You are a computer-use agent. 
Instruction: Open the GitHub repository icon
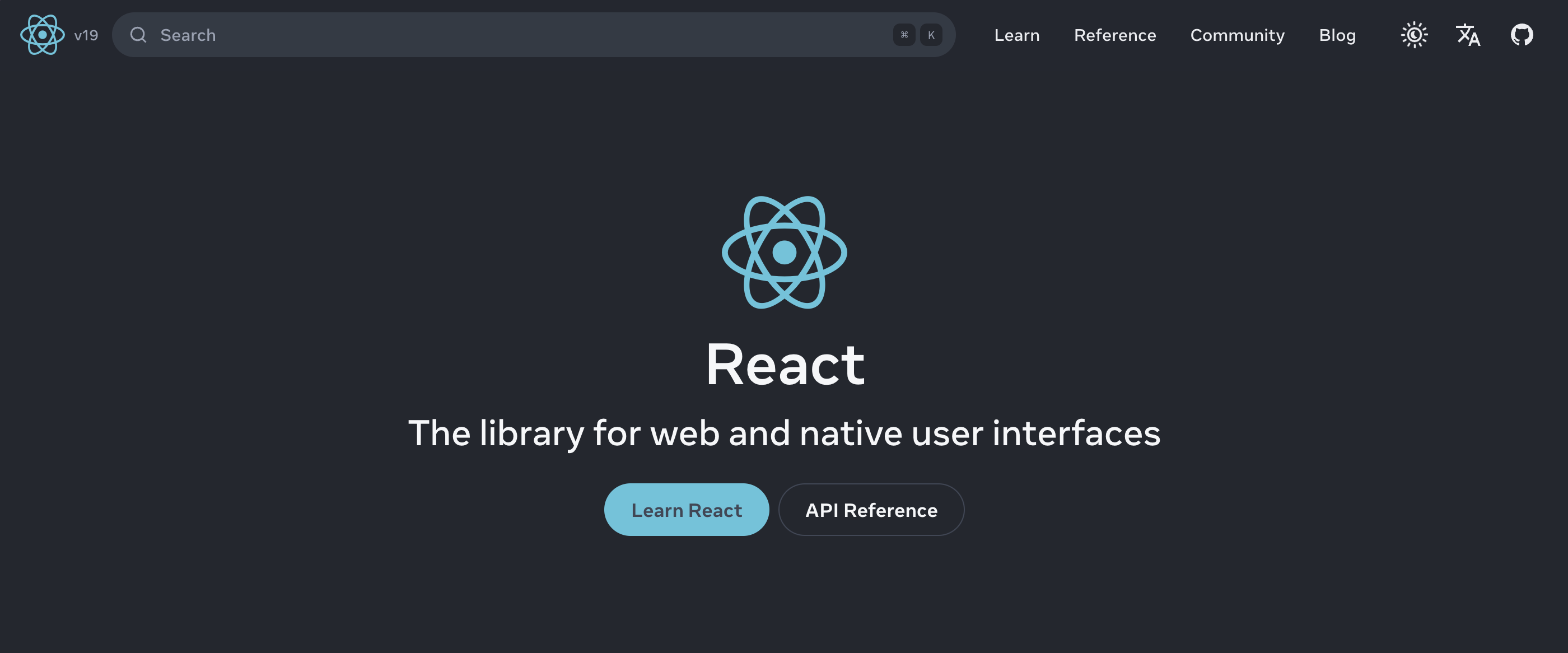(x=1521, y=35)
